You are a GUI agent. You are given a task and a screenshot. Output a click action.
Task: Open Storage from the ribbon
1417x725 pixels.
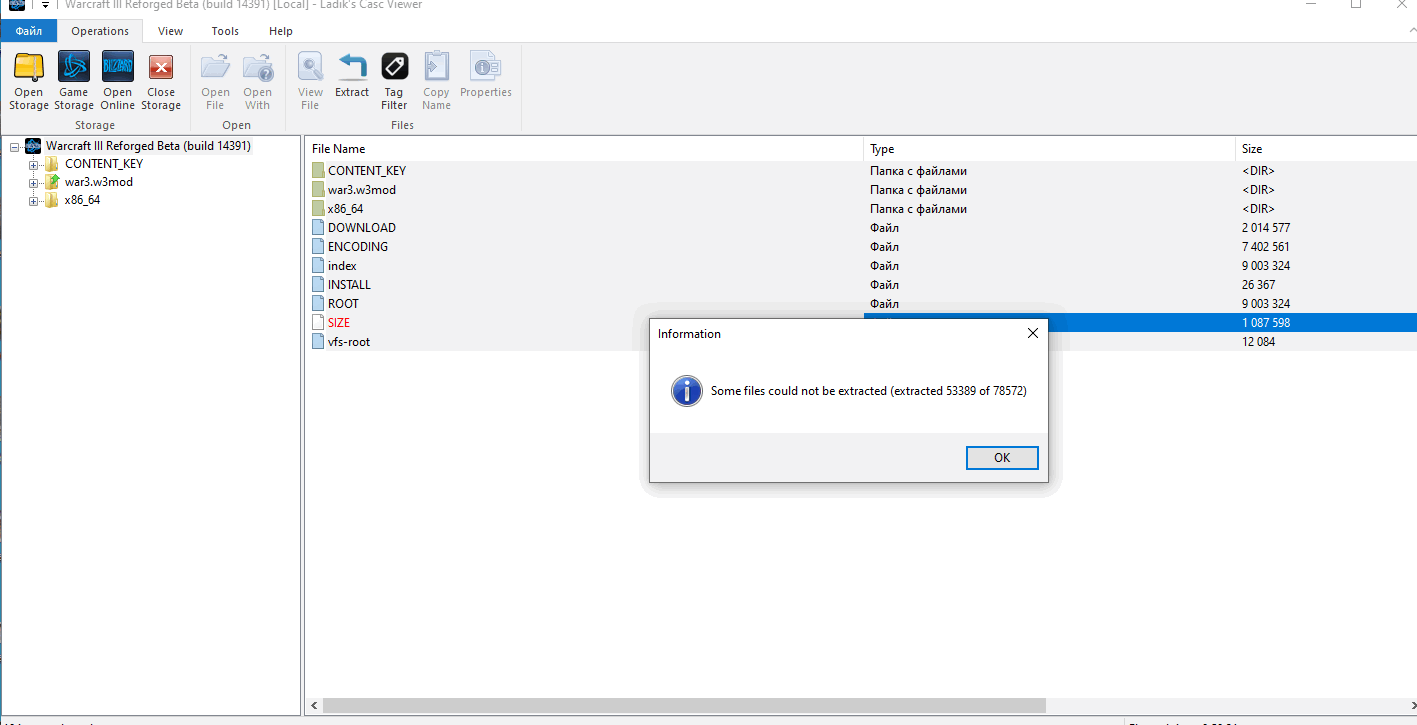coord(29,81)
